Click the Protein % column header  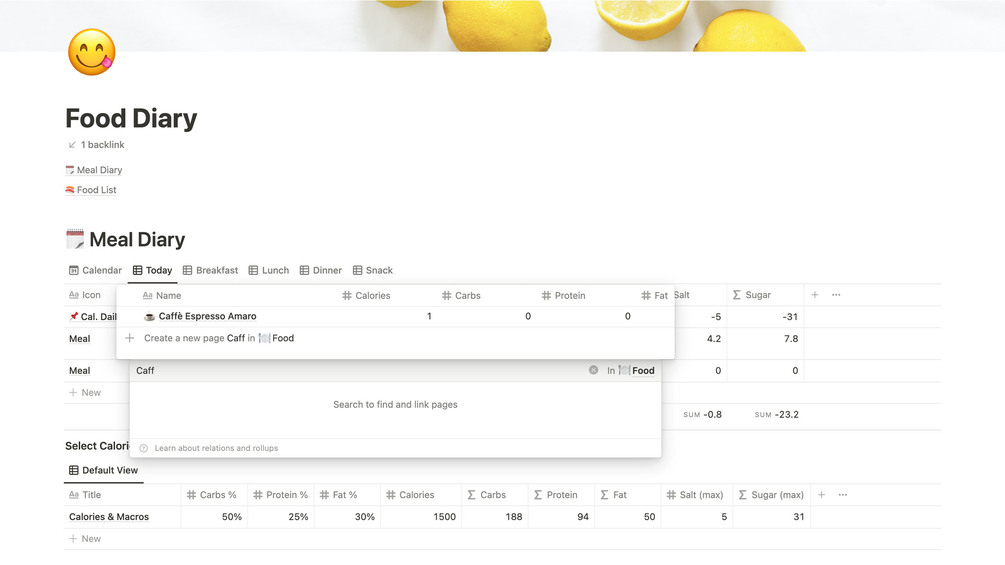(x=281, y=495)
